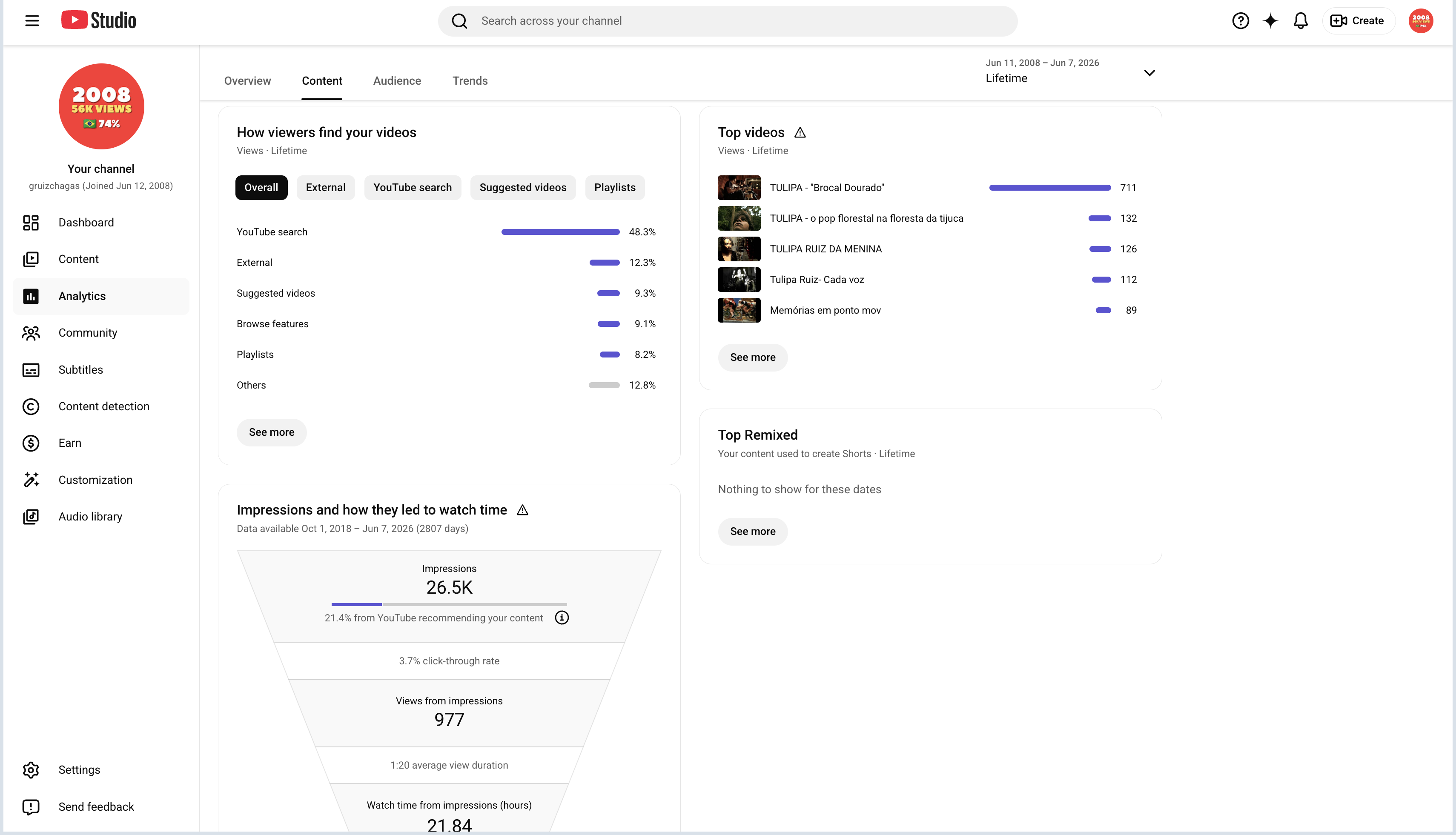Click the Tulipa Ruiz- Cada voz thumbnail
Screen dimensions: 1456x835
pos(739,280)
